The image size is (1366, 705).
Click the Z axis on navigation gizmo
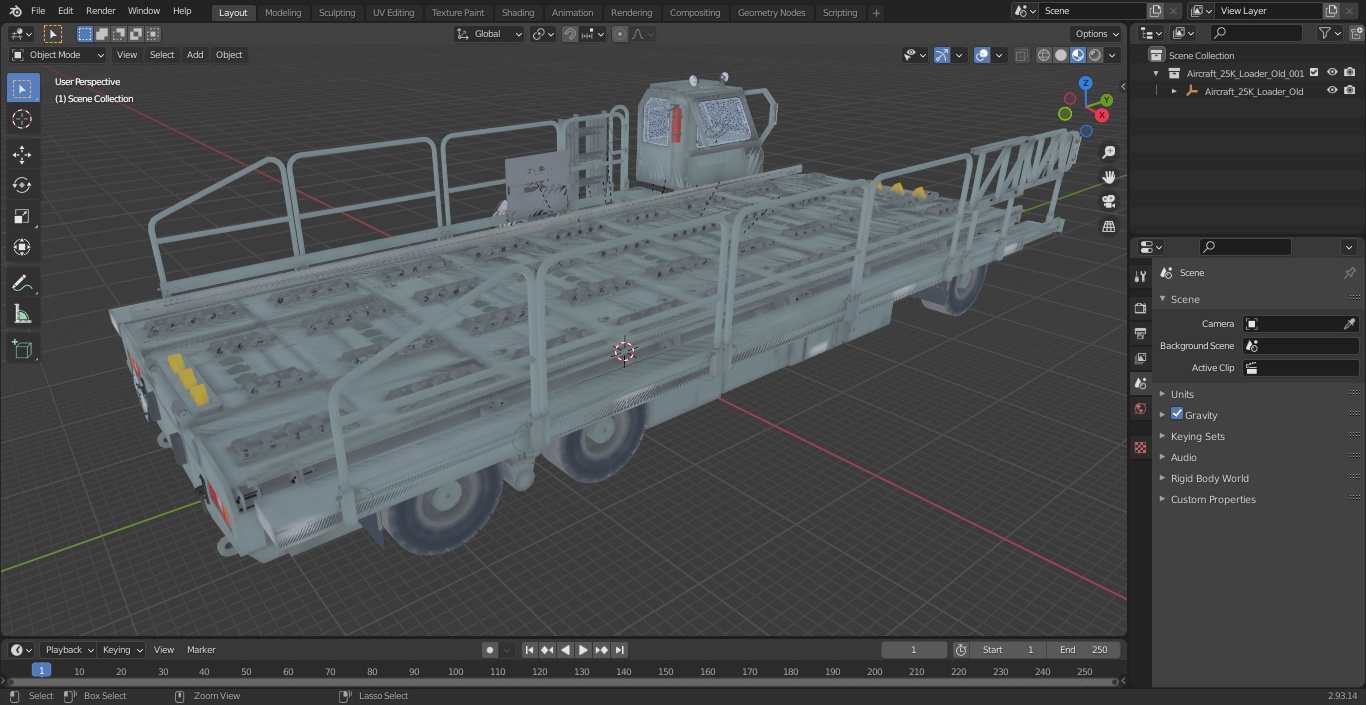pyautogui.click(x=1086, y=83)
